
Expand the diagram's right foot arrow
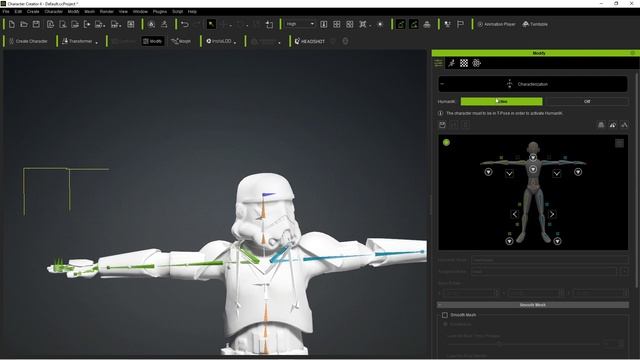(x=558, y=241)
